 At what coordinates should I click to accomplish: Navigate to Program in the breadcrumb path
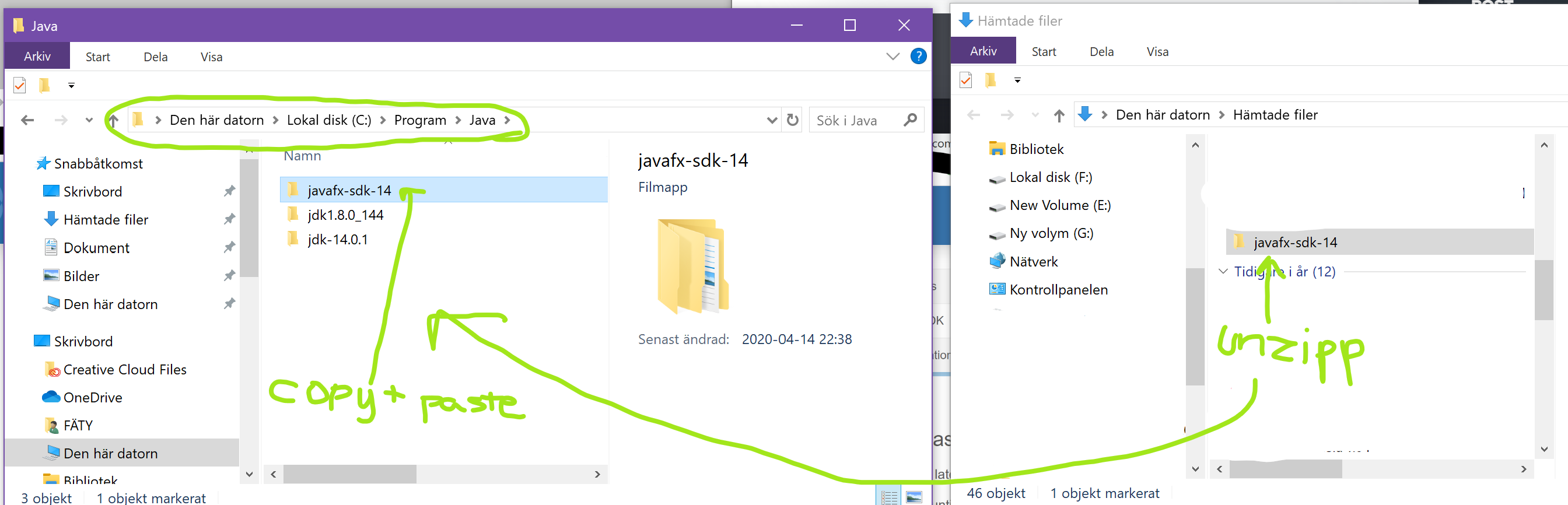419,120
